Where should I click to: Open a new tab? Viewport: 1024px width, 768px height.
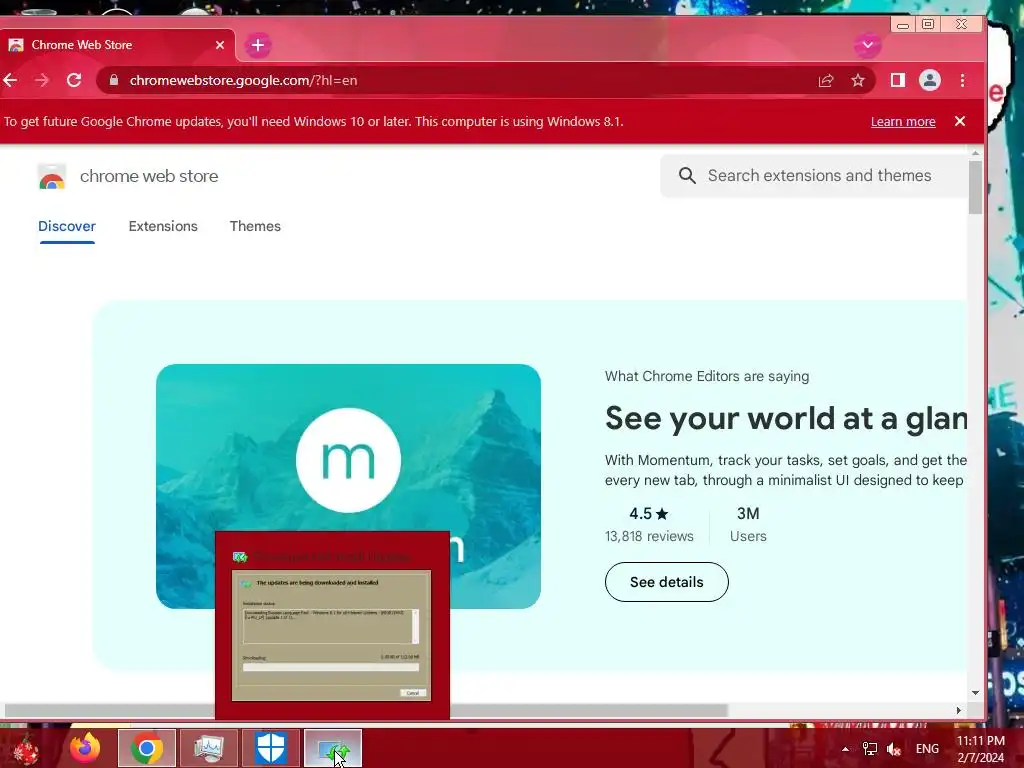coord(258,45)
